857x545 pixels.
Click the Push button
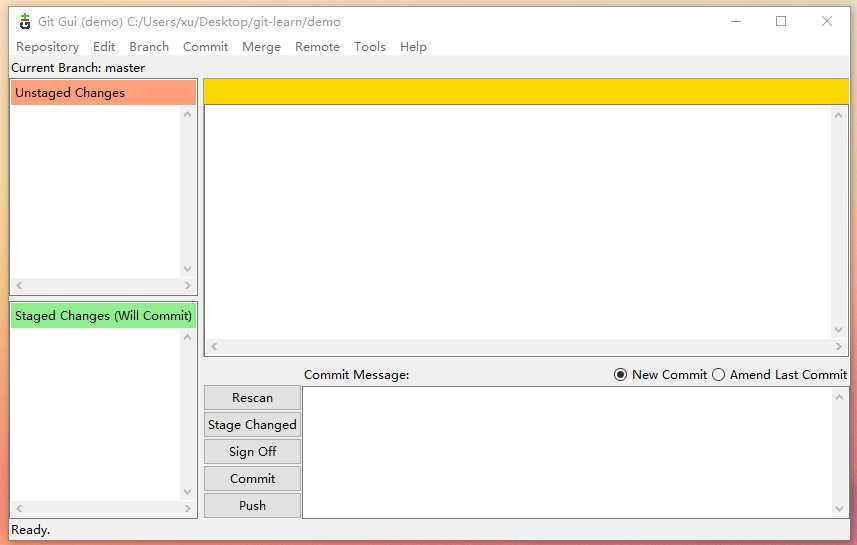click(x=253, y=506)
